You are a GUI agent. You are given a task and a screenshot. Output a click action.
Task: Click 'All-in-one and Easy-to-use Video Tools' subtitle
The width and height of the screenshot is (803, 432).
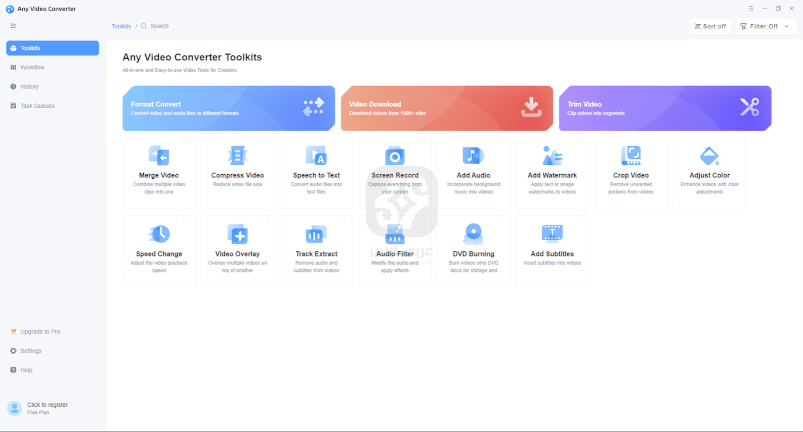[x=179, y=70]
